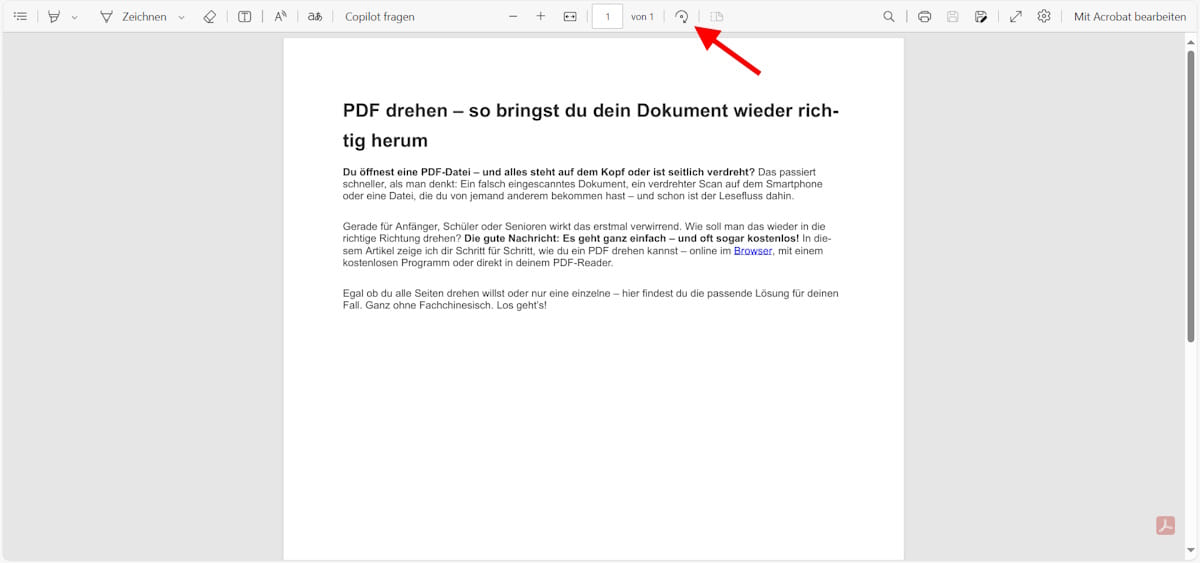The width and height of the screenshot is (1200, 563).
Task: Open search in document
Action: coord(889,17)
